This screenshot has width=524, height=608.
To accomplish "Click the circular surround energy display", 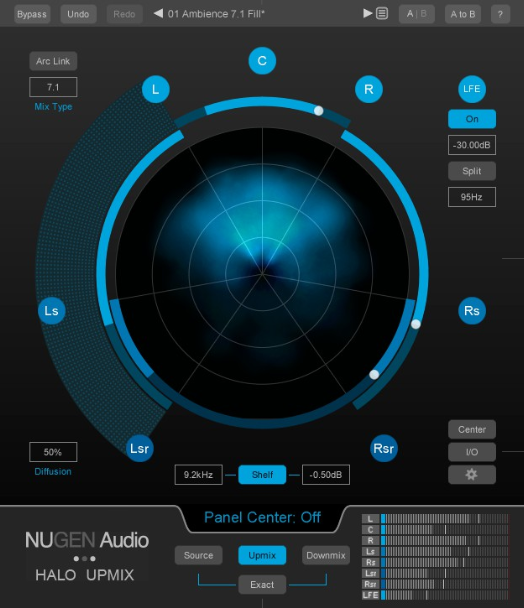I will 262,274.
